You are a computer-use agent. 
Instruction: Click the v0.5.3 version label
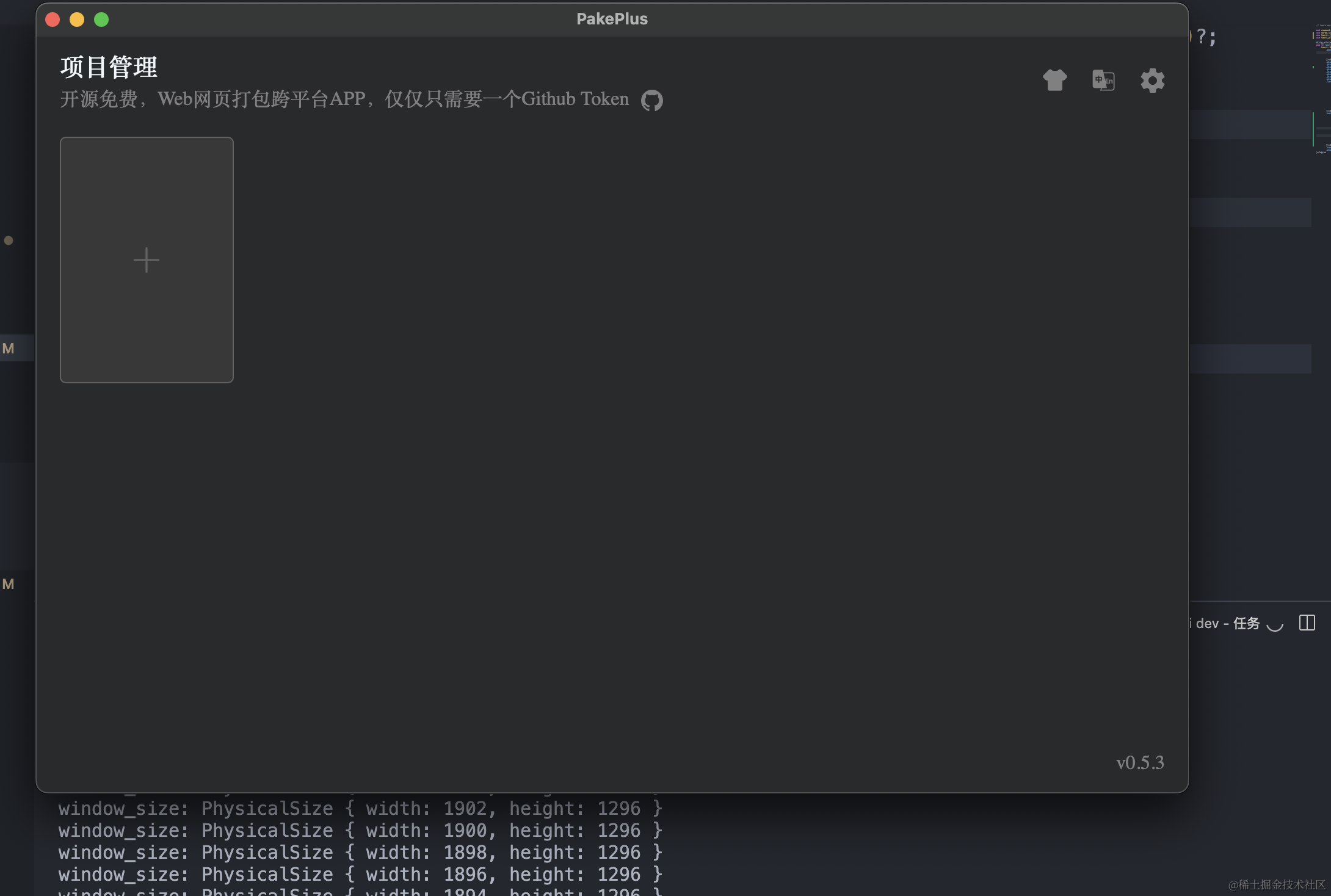pos(1139,762)
